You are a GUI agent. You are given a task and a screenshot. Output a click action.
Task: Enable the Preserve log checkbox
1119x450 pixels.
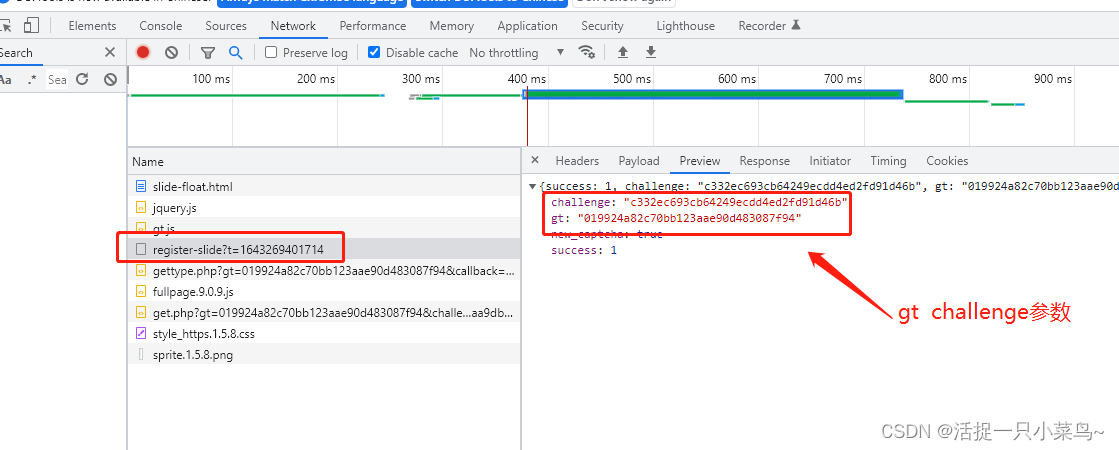point(271,52)
